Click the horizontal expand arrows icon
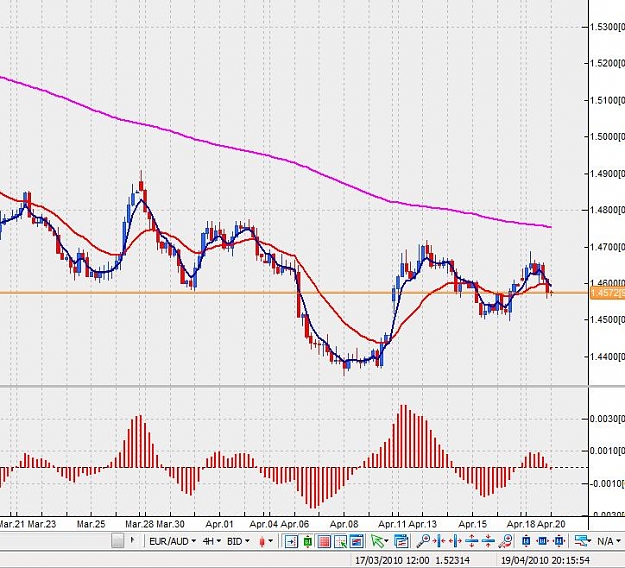 (x=455, y=541)
